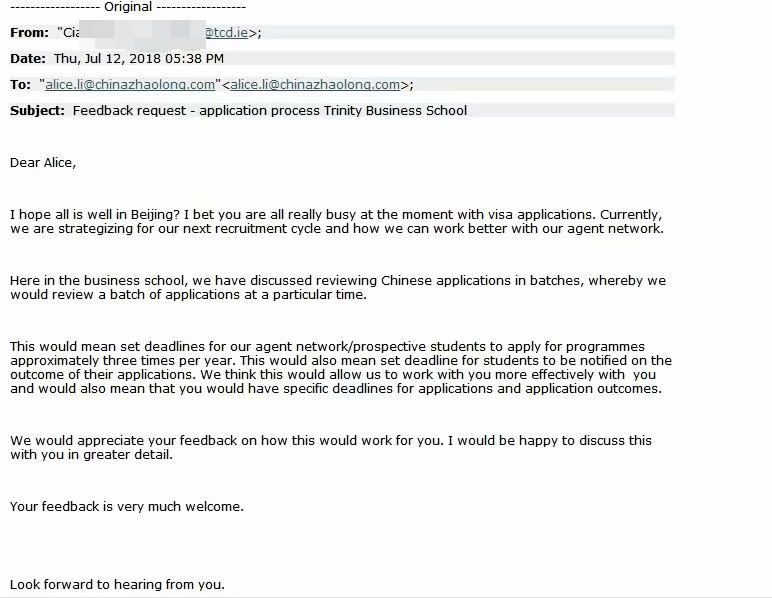Image resolution: width=772 pixels, height=598 pixels.
Task: Click the closing line "Look forward to hearing from you."
Action: pos(117,584)
